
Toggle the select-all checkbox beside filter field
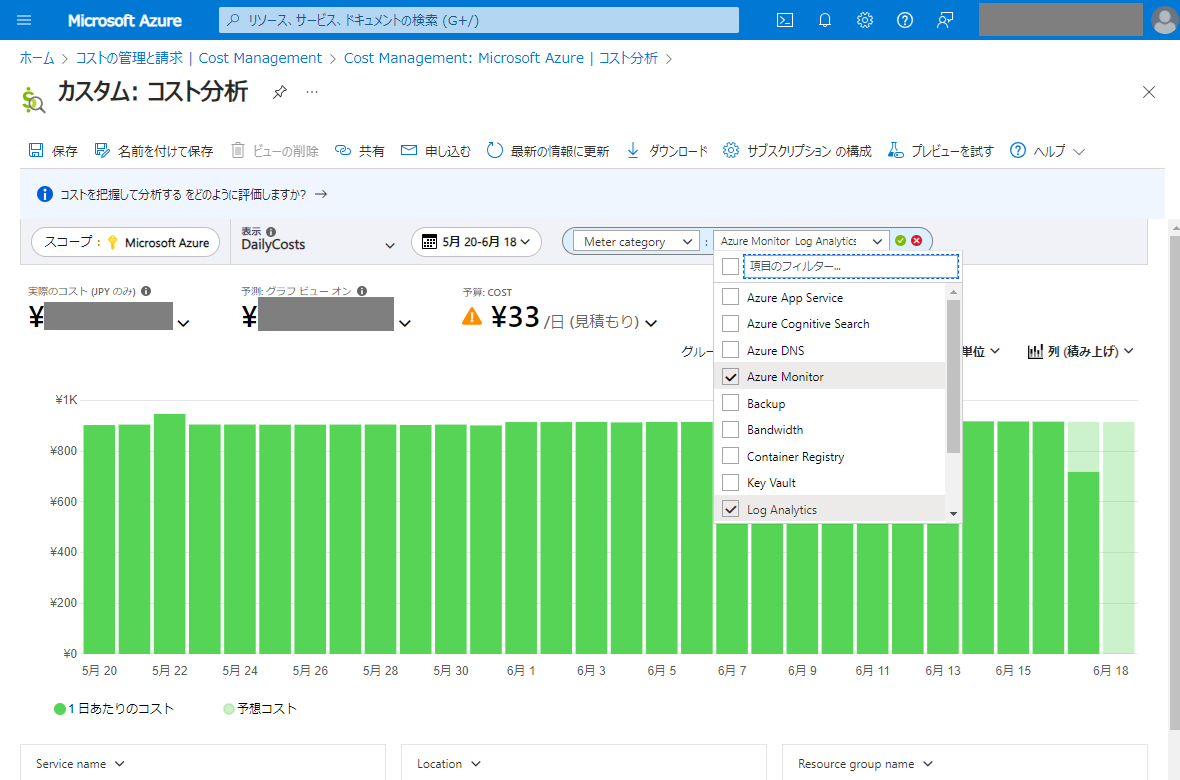[x=730, y=266]
